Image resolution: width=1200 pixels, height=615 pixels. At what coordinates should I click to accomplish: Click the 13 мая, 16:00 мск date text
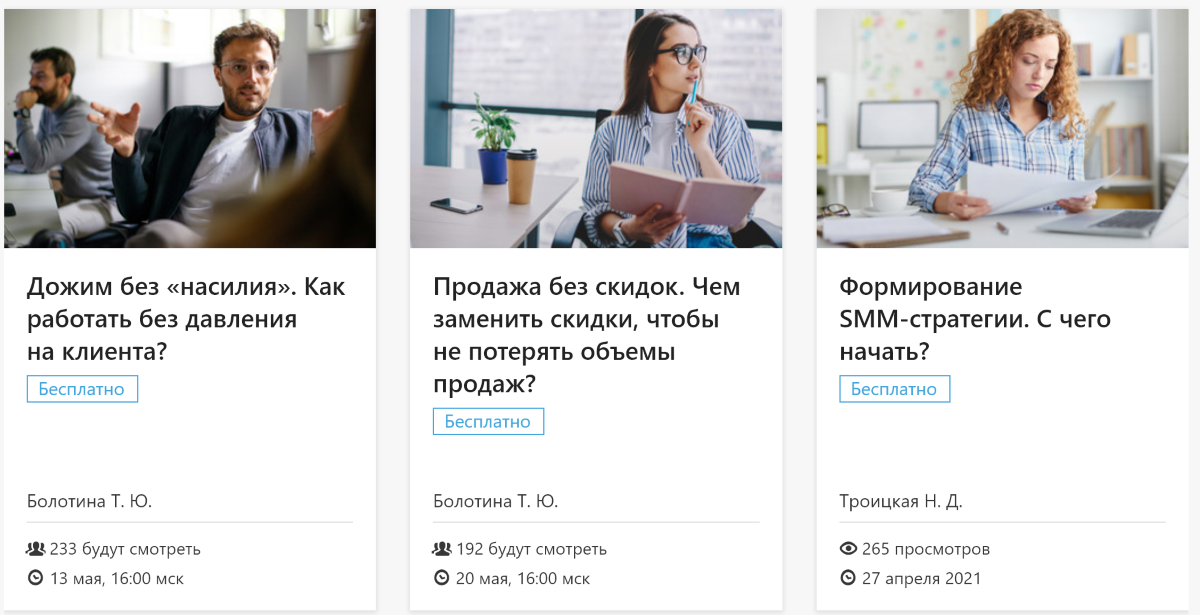(x=117, y=578)
